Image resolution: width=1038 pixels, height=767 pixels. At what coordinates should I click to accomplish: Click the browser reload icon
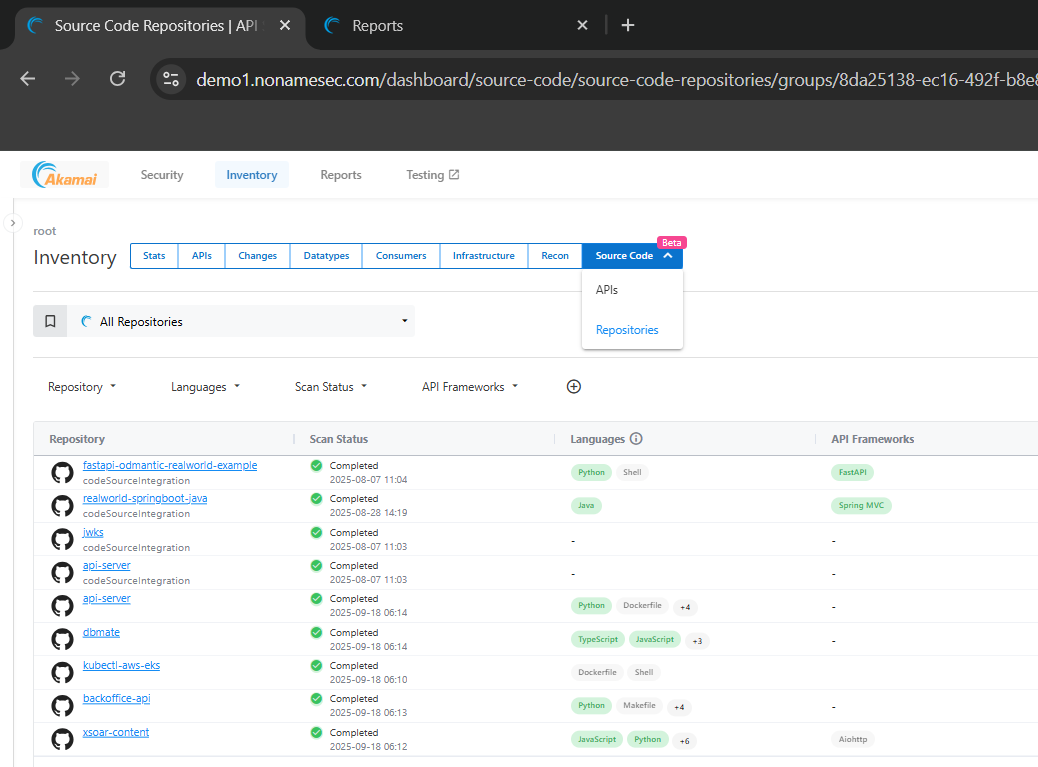117,79
